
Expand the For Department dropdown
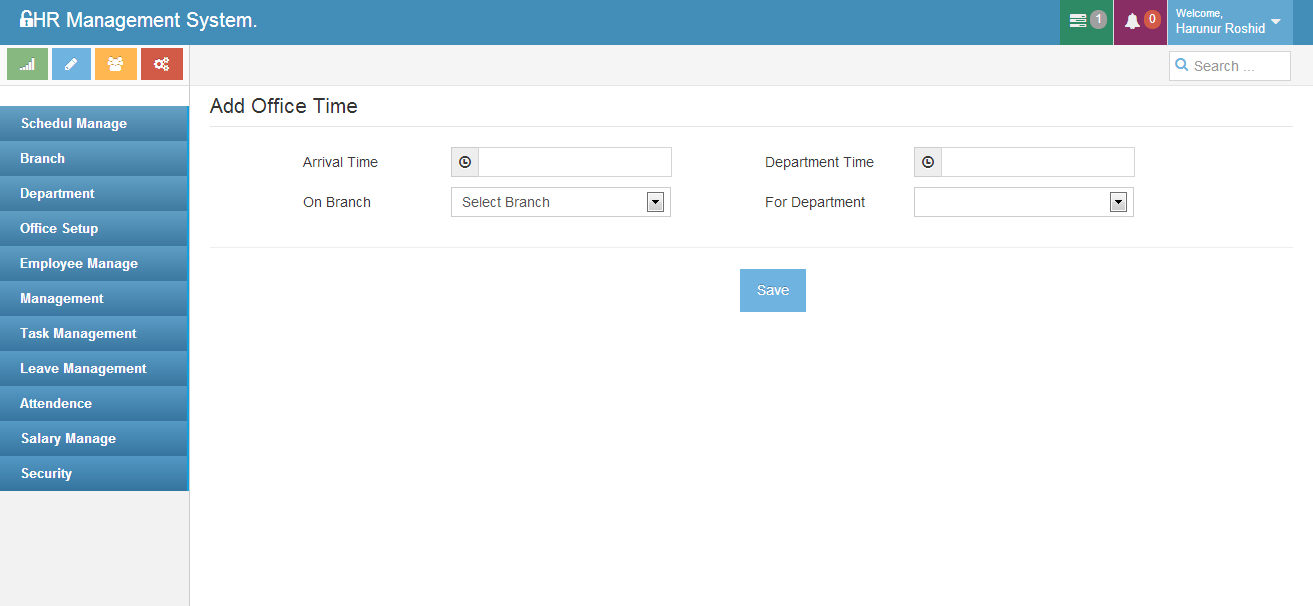1023,202
